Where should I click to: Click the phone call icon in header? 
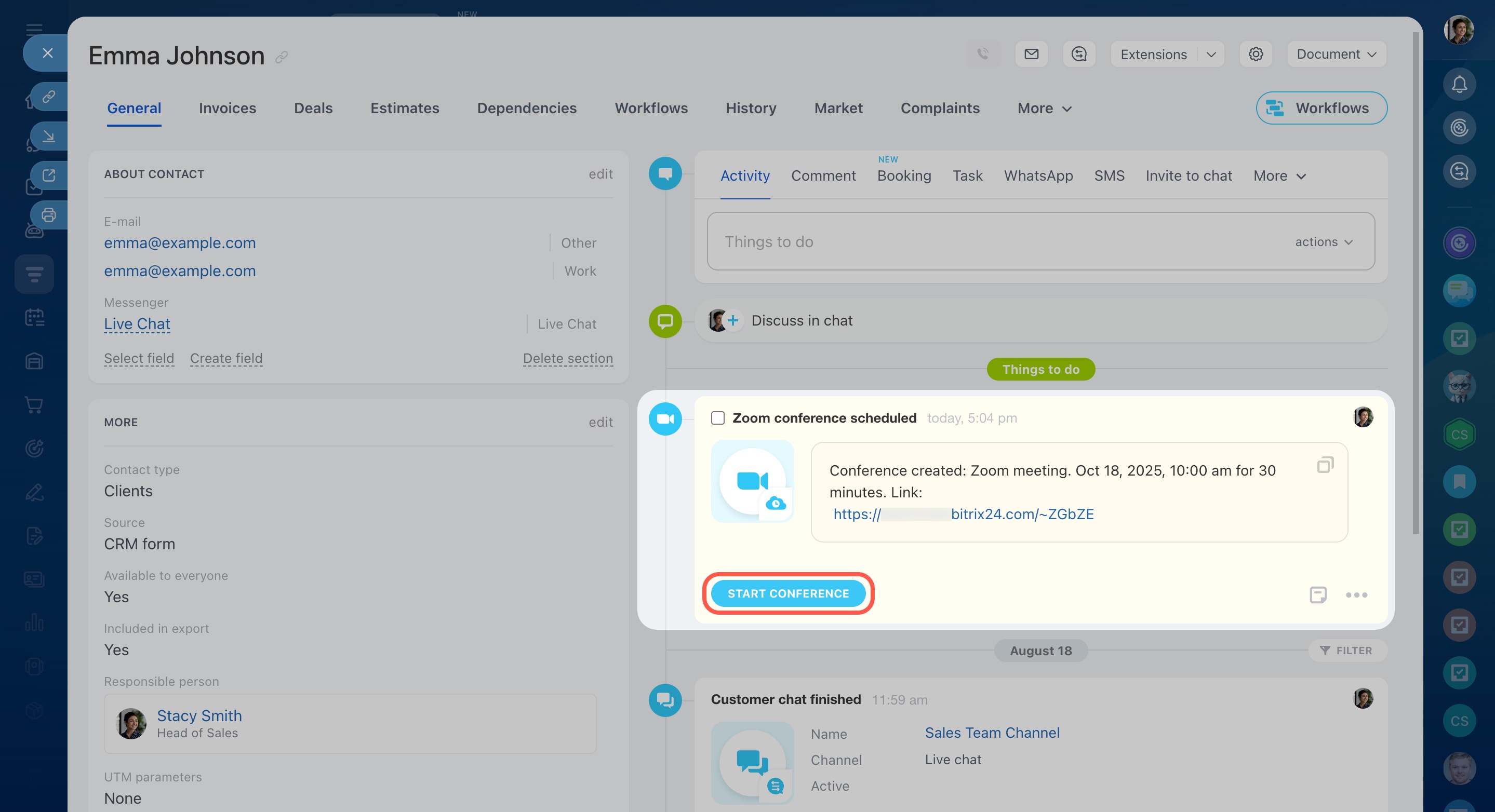(x=983, y=54)
